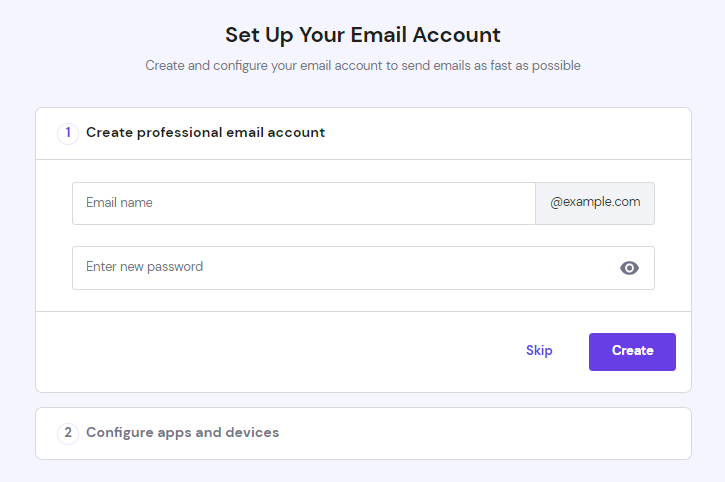Skip the email account creation step
Image resolution: width=725 pixels, height=482 pixels.
[x=539, y=351]
